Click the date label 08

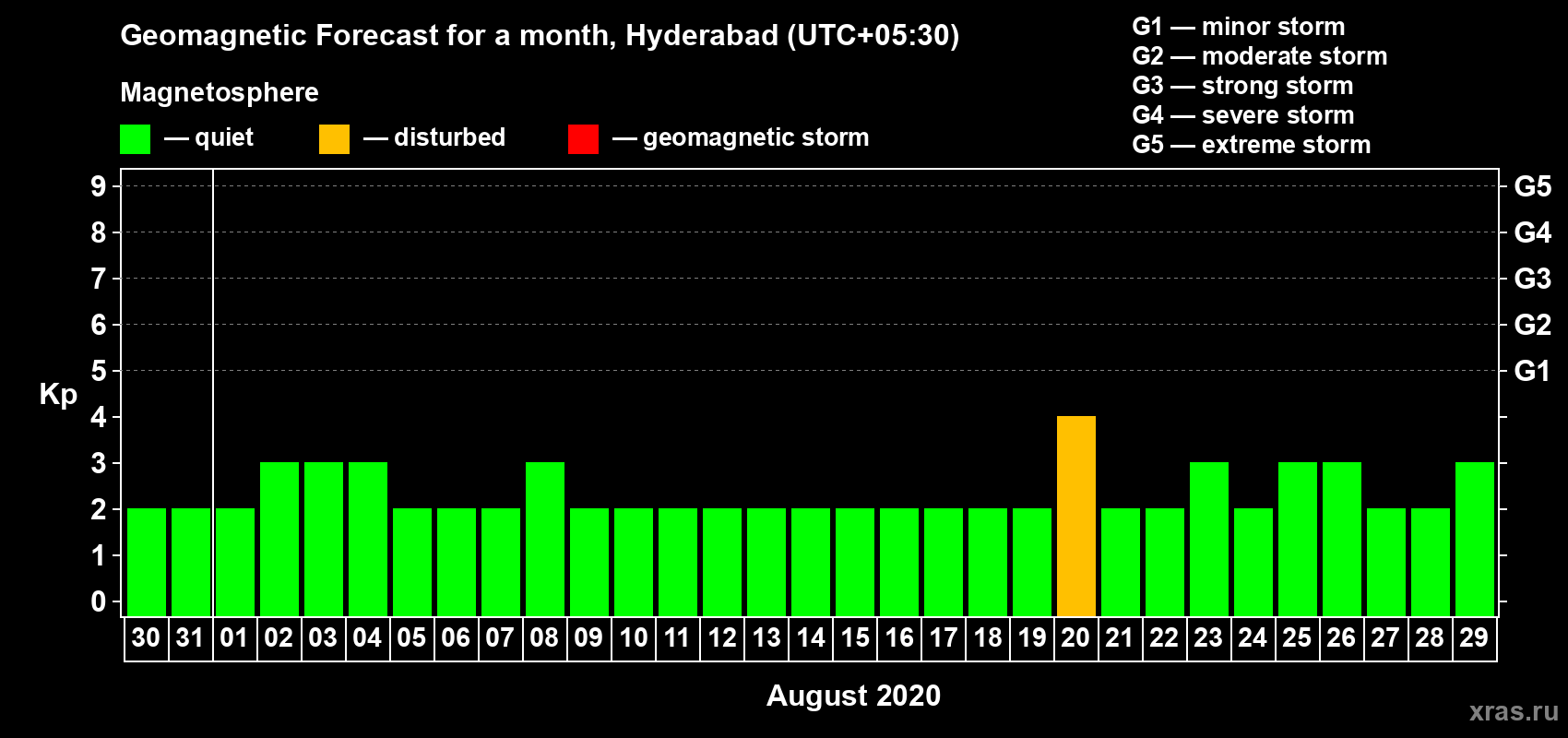(544, 637)
